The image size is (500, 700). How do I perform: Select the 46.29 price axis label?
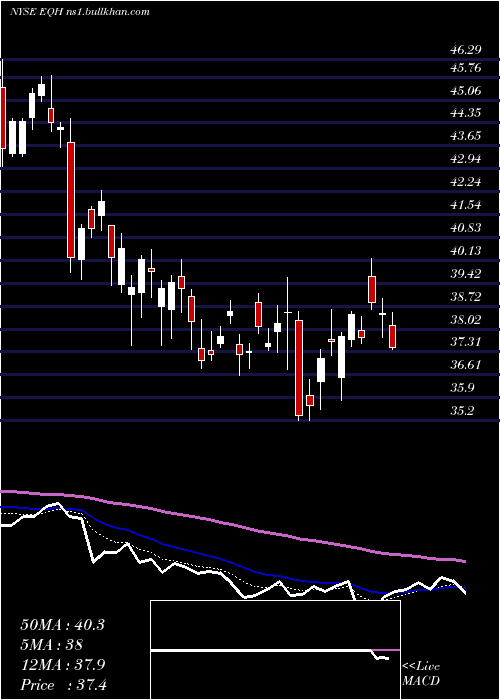465,50
